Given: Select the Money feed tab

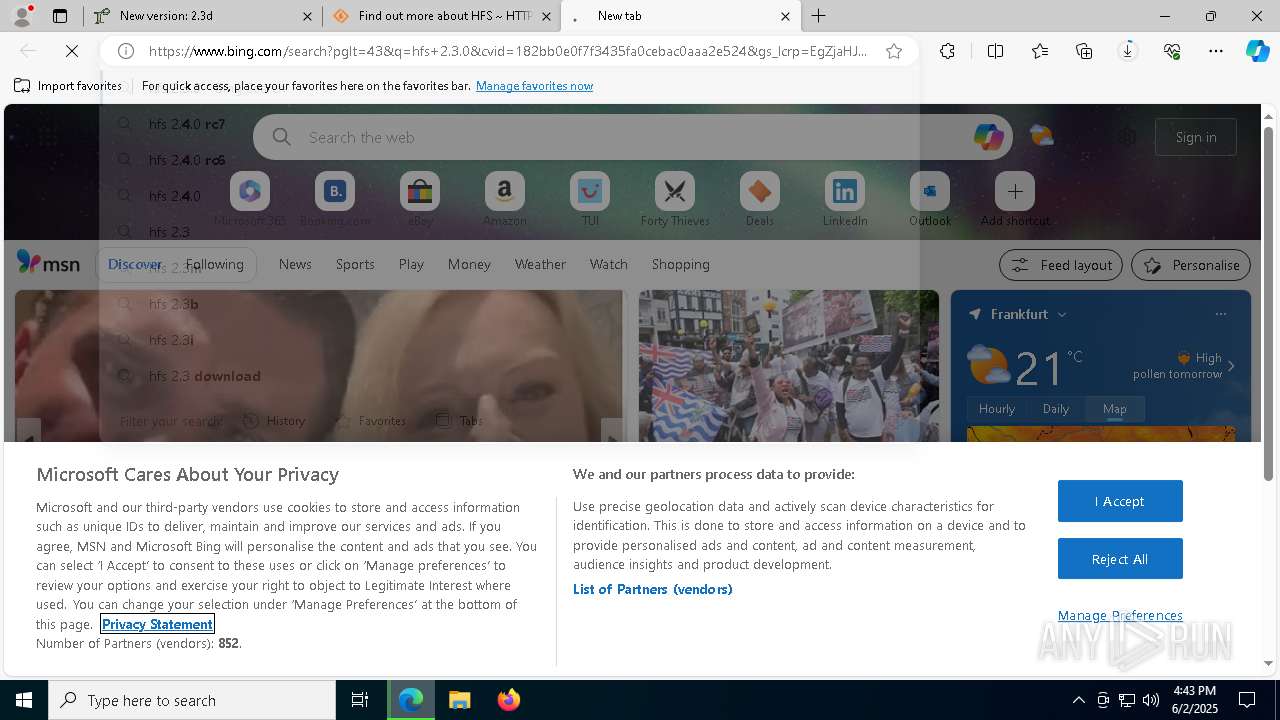Looking at the screenshot, I should click(469, 264).
